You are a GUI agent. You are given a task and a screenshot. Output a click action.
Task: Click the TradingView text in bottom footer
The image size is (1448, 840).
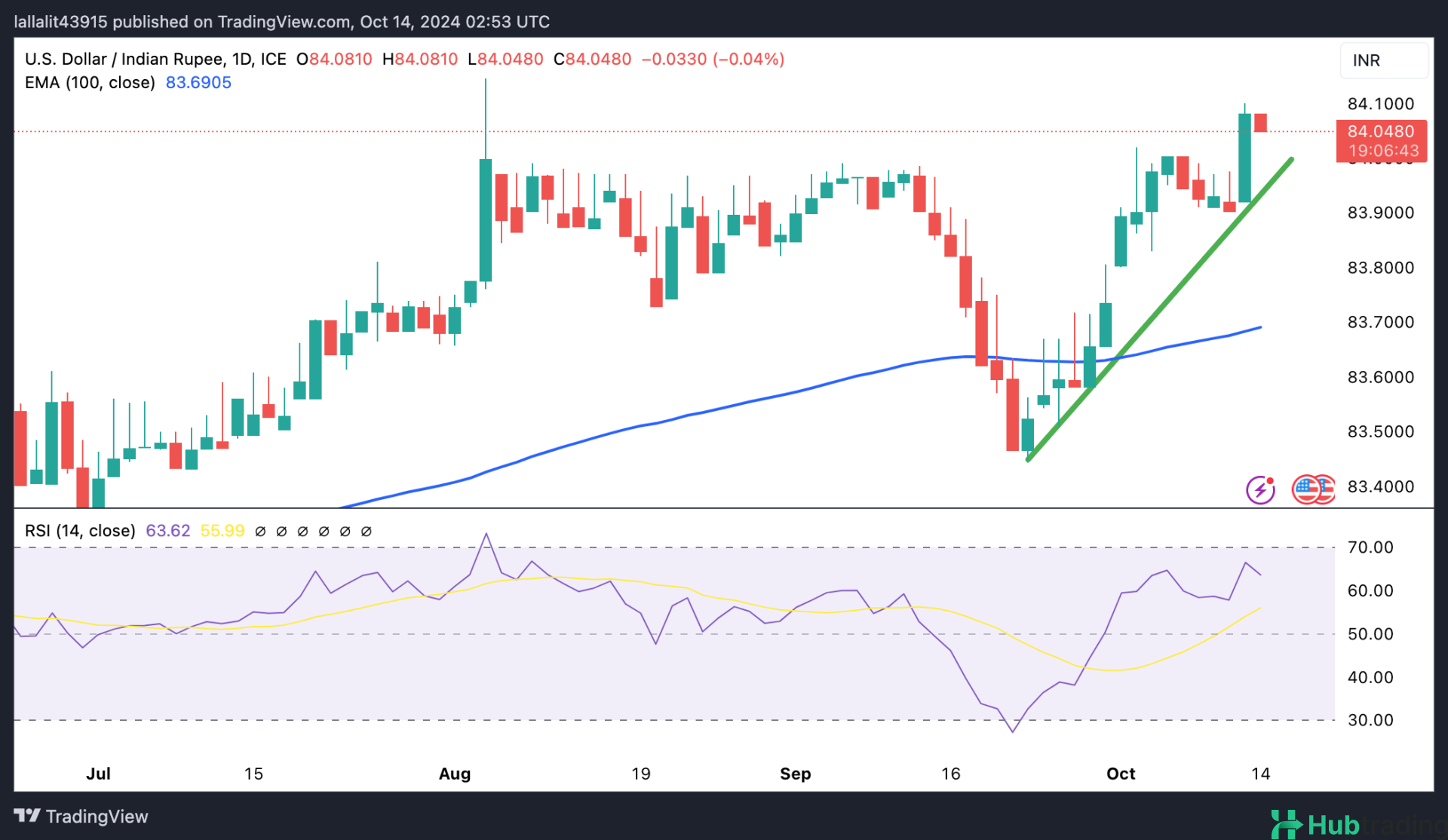tap(97, 817)
